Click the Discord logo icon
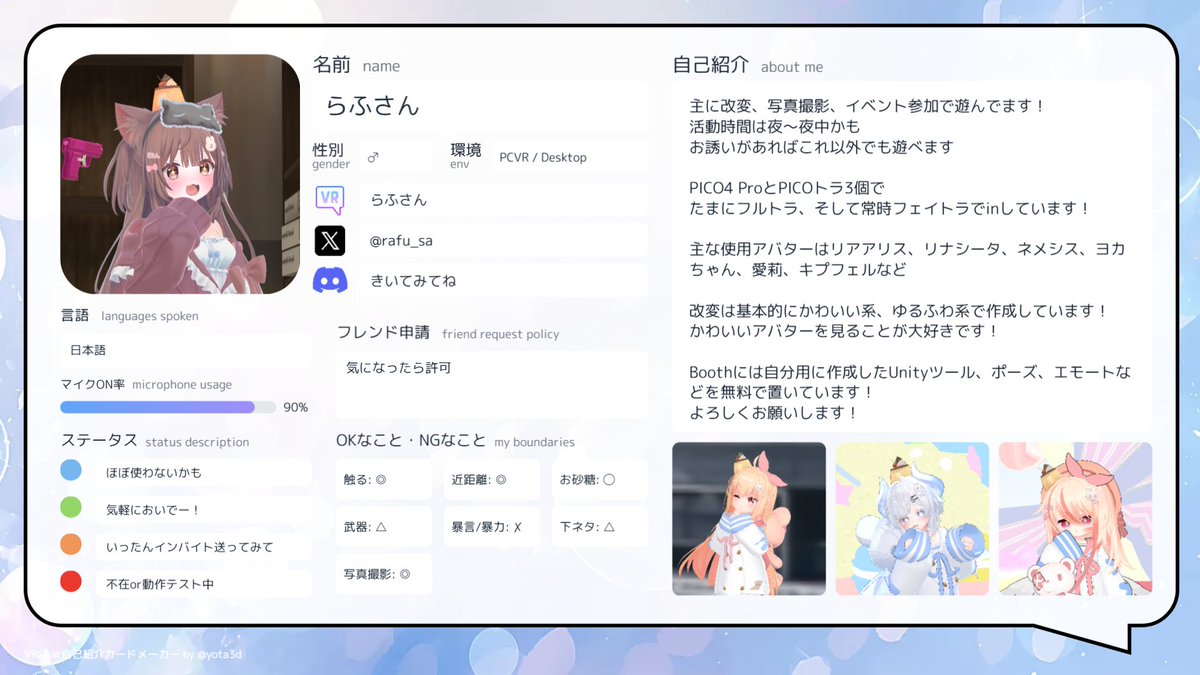 click(330, 281)
